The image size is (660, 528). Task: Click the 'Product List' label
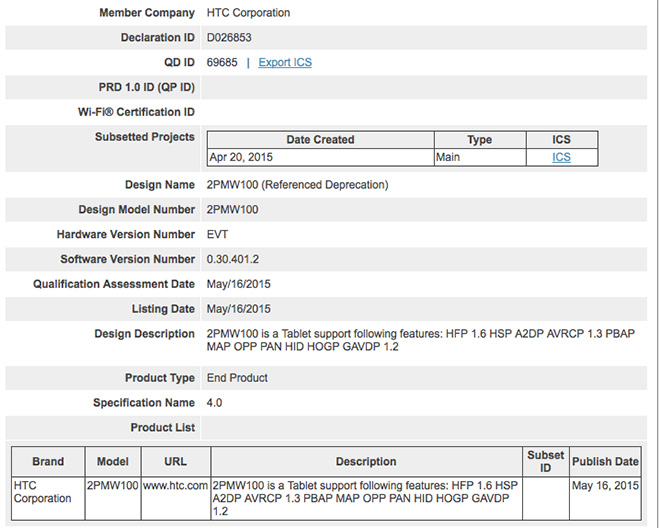pyautogui.click(x=162, y=428)
